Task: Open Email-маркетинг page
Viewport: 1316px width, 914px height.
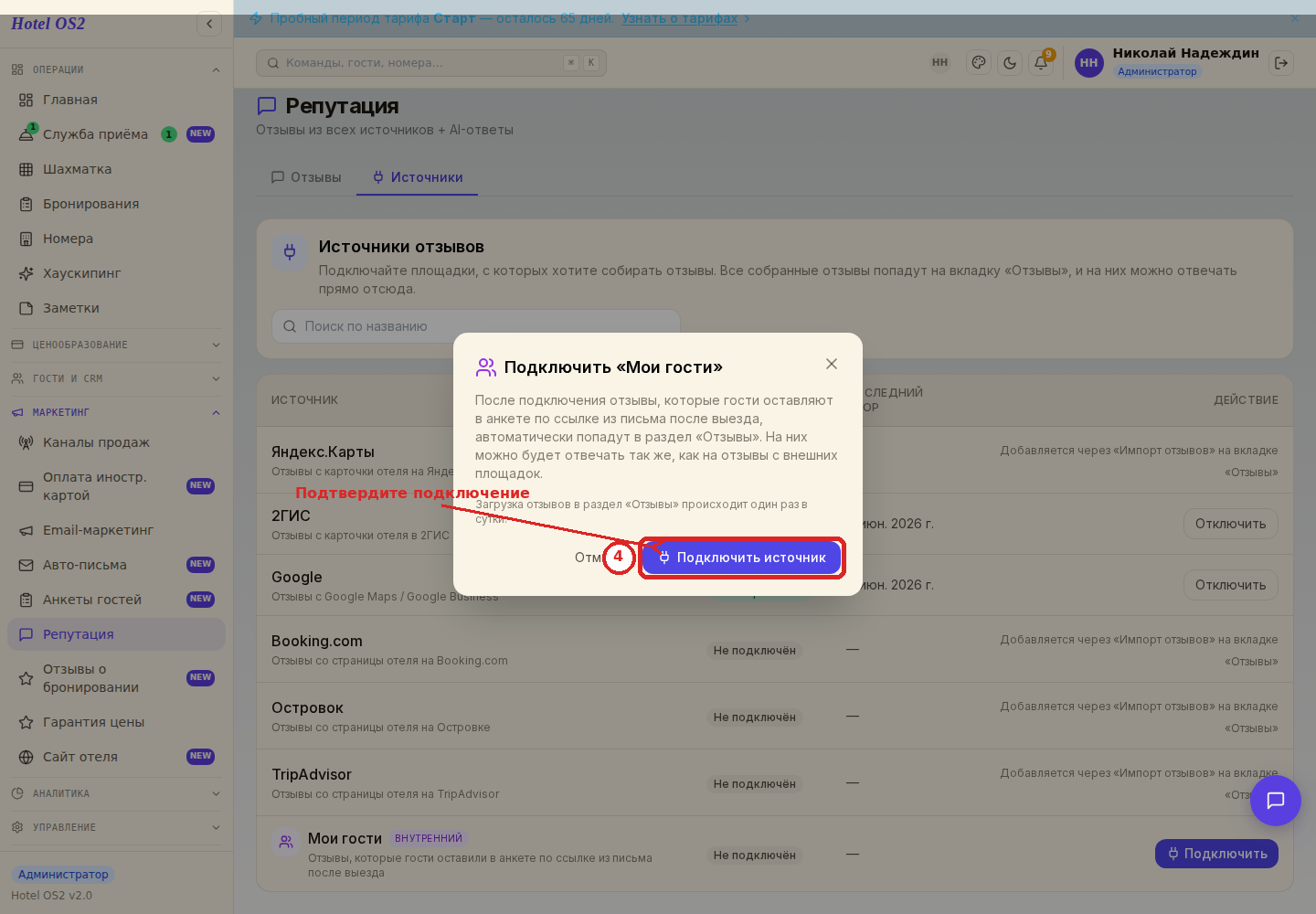Action: 116,530
